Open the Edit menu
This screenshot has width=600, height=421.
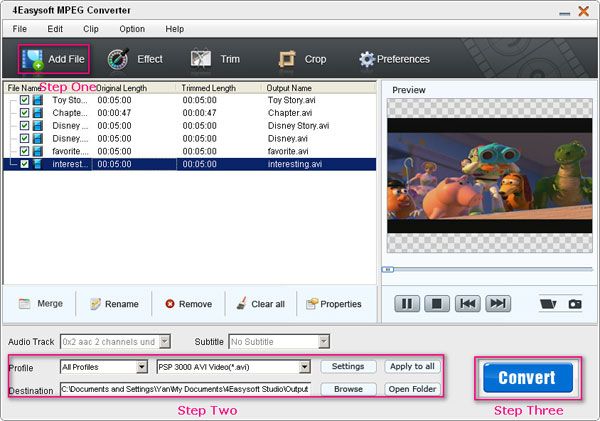[55, 29]
